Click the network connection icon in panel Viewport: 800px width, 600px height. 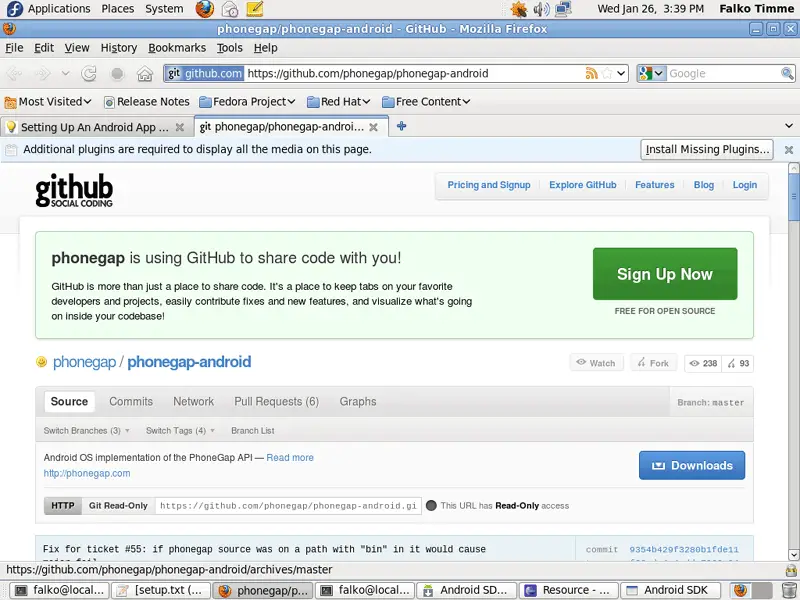tap(563, 9)
